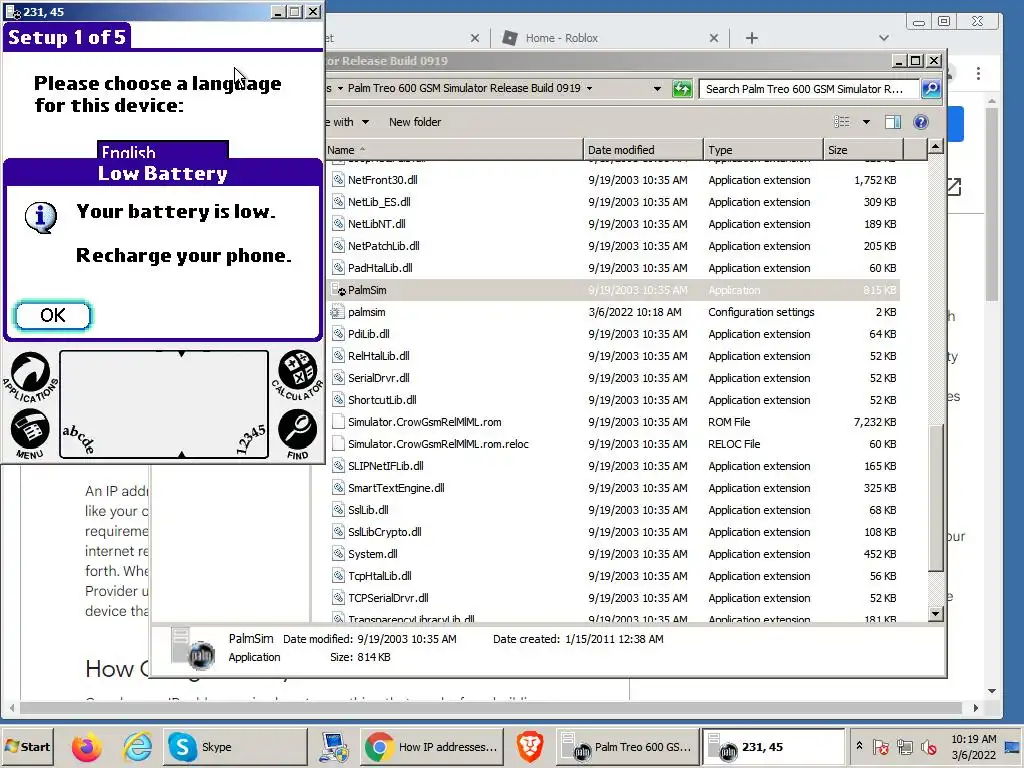Open the address bar history dropdown

pos(657,88)
